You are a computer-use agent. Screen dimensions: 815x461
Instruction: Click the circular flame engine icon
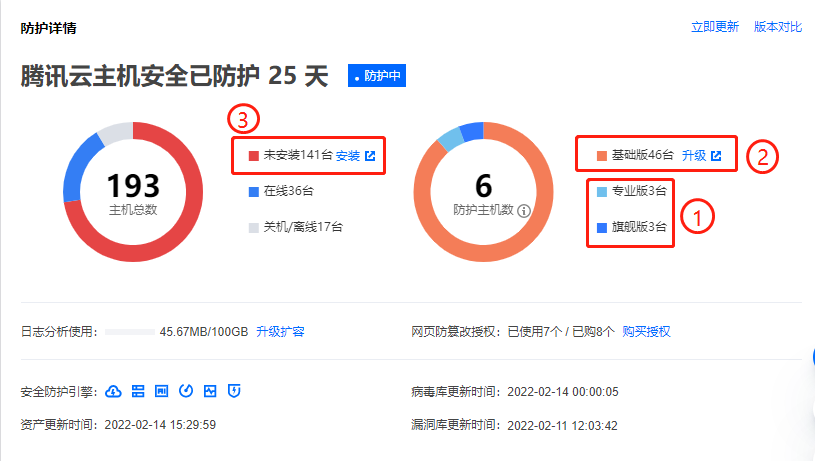(186, 391)
